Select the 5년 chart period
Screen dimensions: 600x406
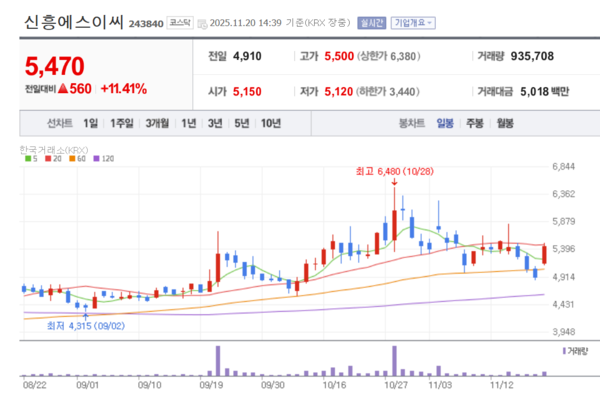pyautogui.click(x=242, y=123)
